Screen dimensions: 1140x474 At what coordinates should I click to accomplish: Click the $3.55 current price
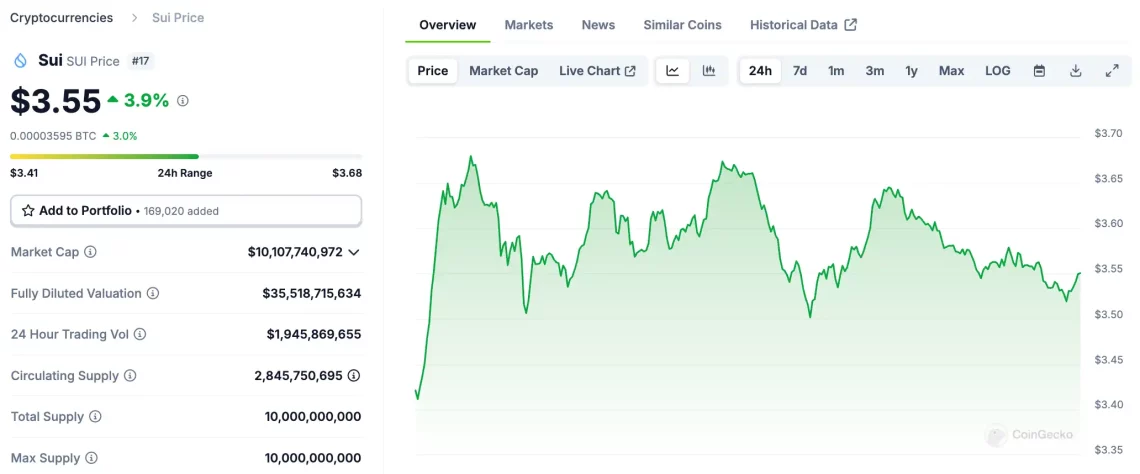pyautogui.click(x=55, y=101)
